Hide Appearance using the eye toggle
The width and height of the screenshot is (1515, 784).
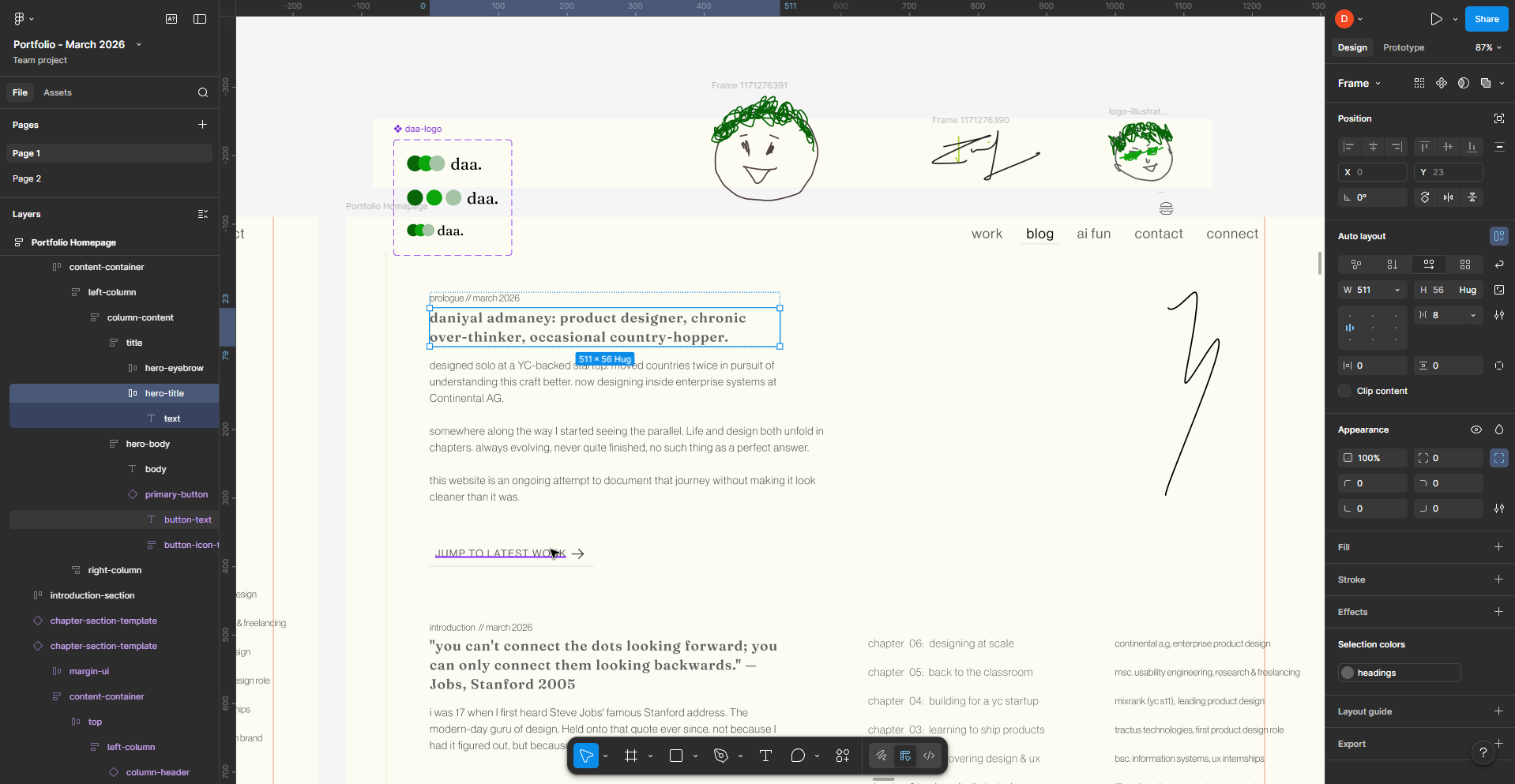(x=1476, y=430)
